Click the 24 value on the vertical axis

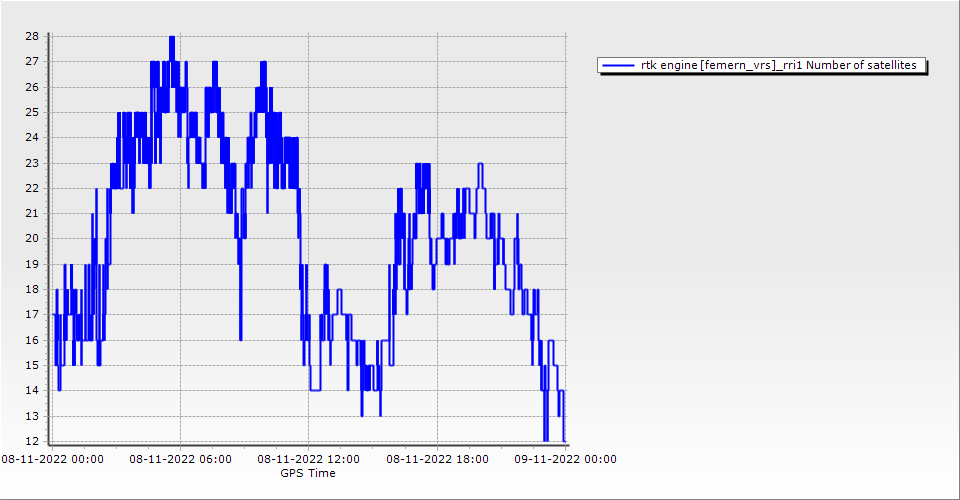point(31,137)
